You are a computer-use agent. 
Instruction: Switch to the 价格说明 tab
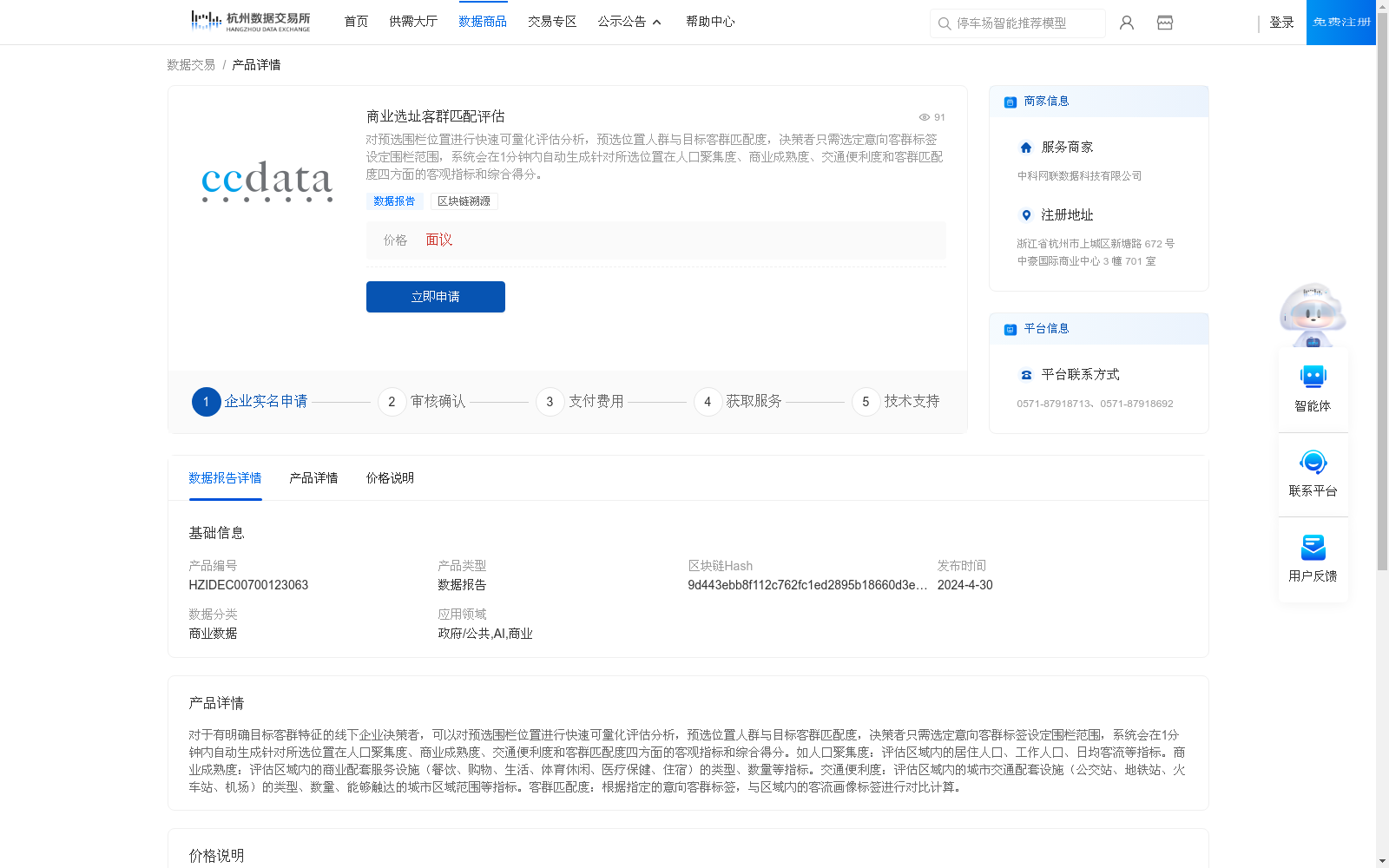tap(388, 477)
